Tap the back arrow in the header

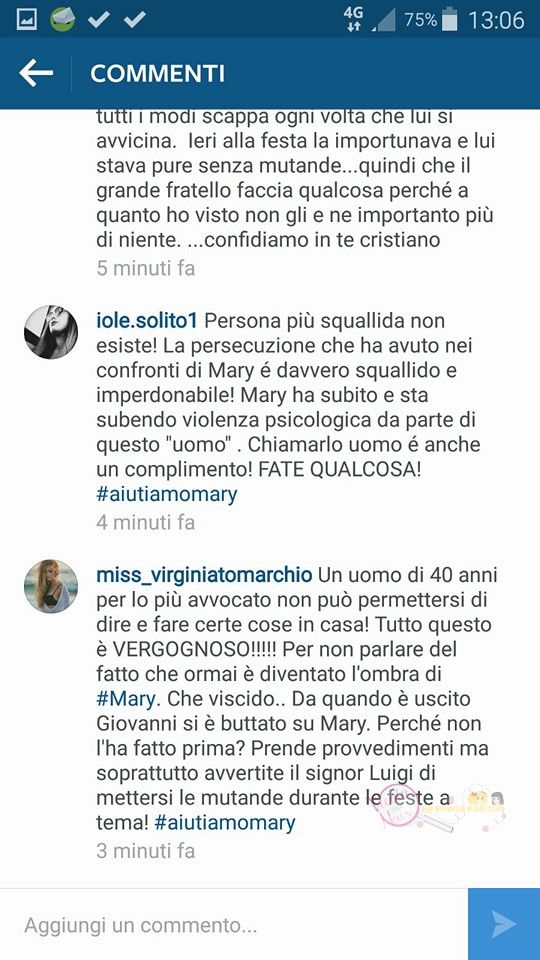(36, 73)
